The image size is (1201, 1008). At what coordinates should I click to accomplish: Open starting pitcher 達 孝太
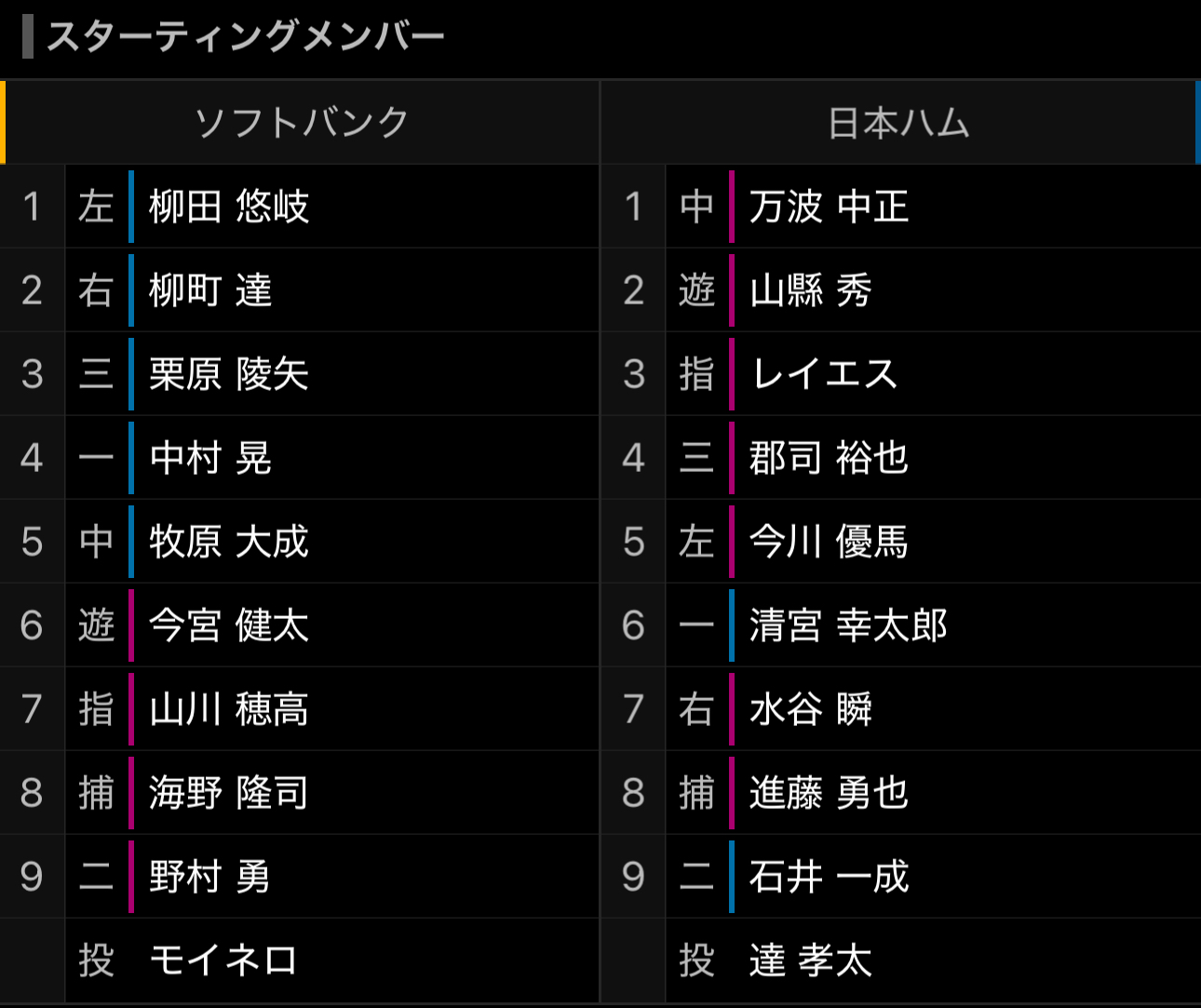click(x=810, y=961)
